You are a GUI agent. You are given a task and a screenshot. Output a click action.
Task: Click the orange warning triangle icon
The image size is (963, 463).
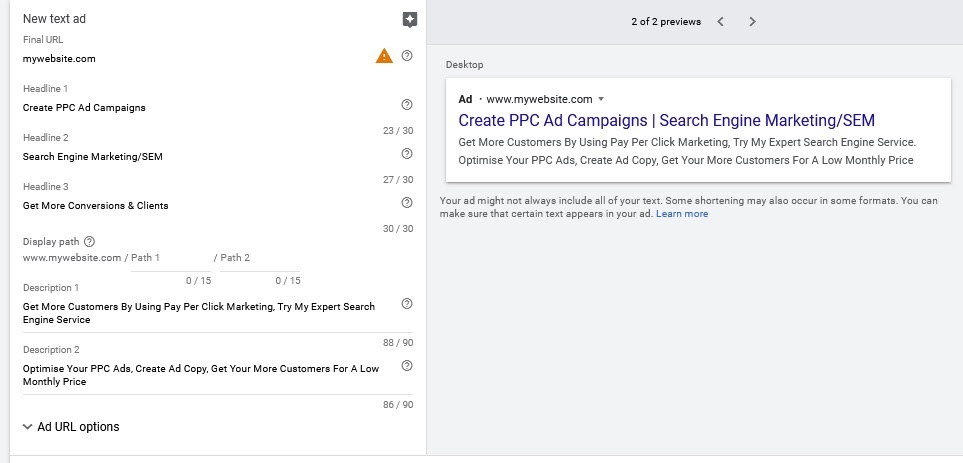[x=384, y=56]
